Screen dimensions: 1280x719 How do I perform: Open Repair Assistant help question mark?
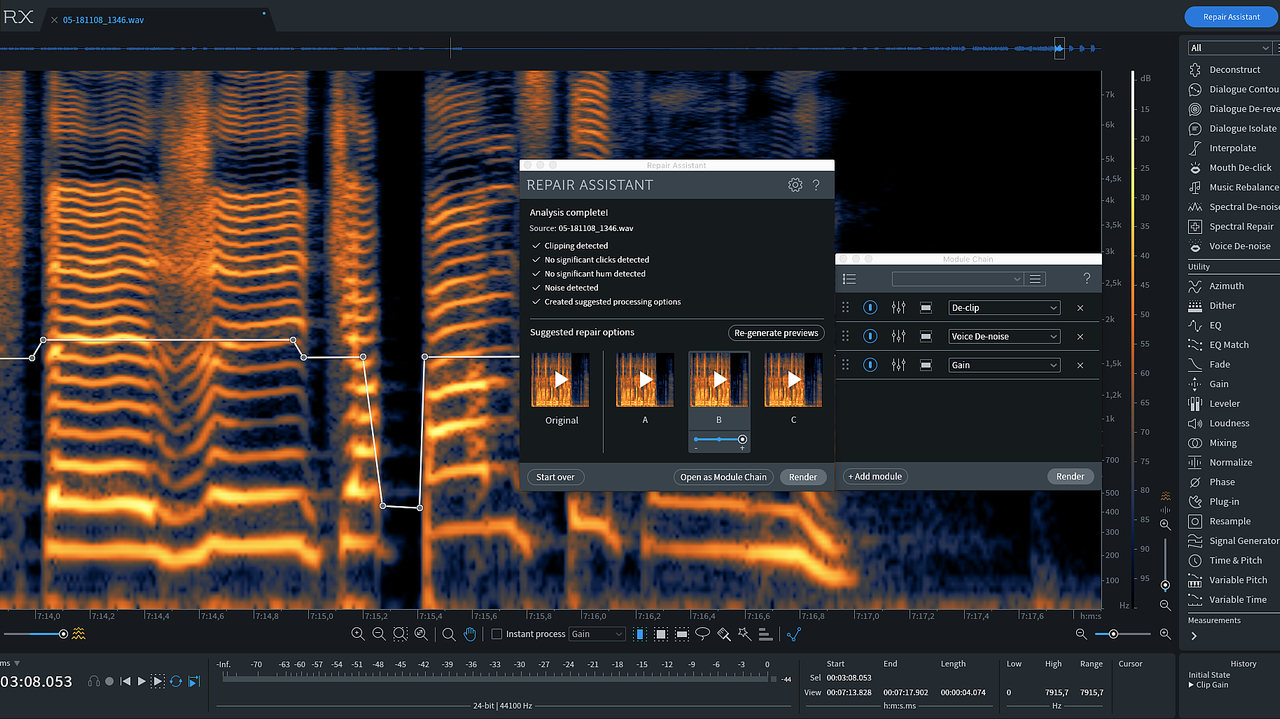816,185
